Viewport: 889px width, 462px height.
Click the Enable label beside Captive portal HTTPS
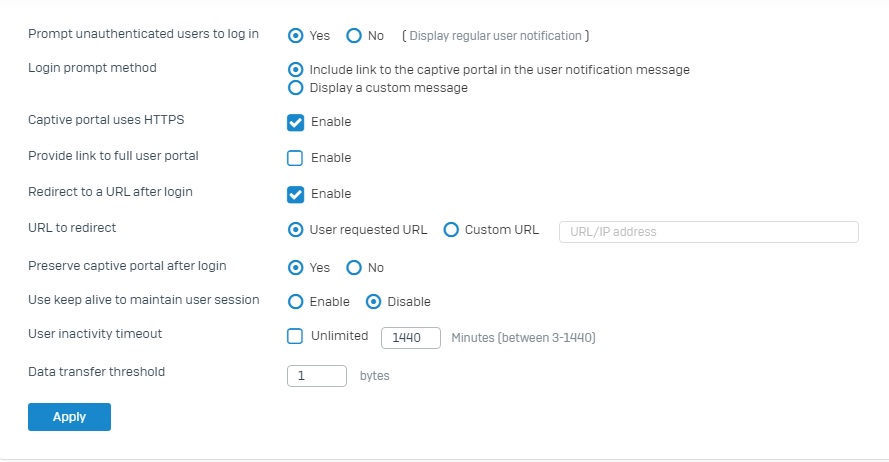pyautogui.click(x=331, y=122)
